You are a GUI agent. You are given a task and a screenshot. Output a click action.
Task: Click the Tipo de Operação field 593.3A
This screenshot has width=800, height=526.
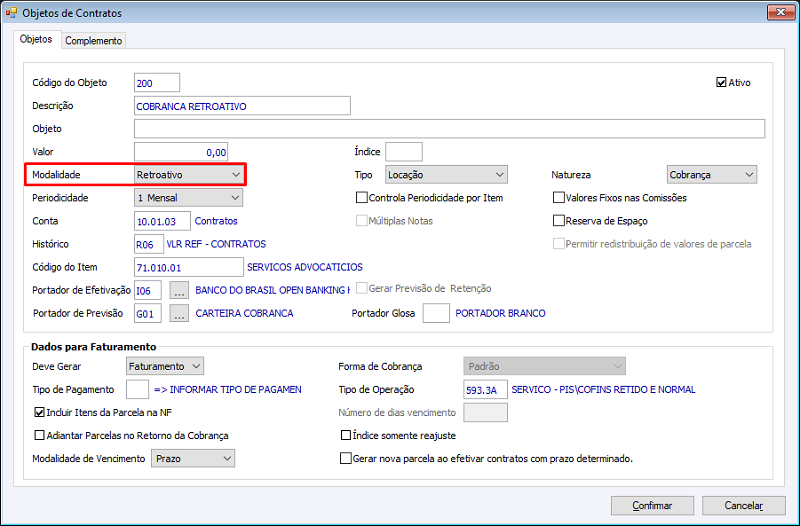click(x=485, y=389)
